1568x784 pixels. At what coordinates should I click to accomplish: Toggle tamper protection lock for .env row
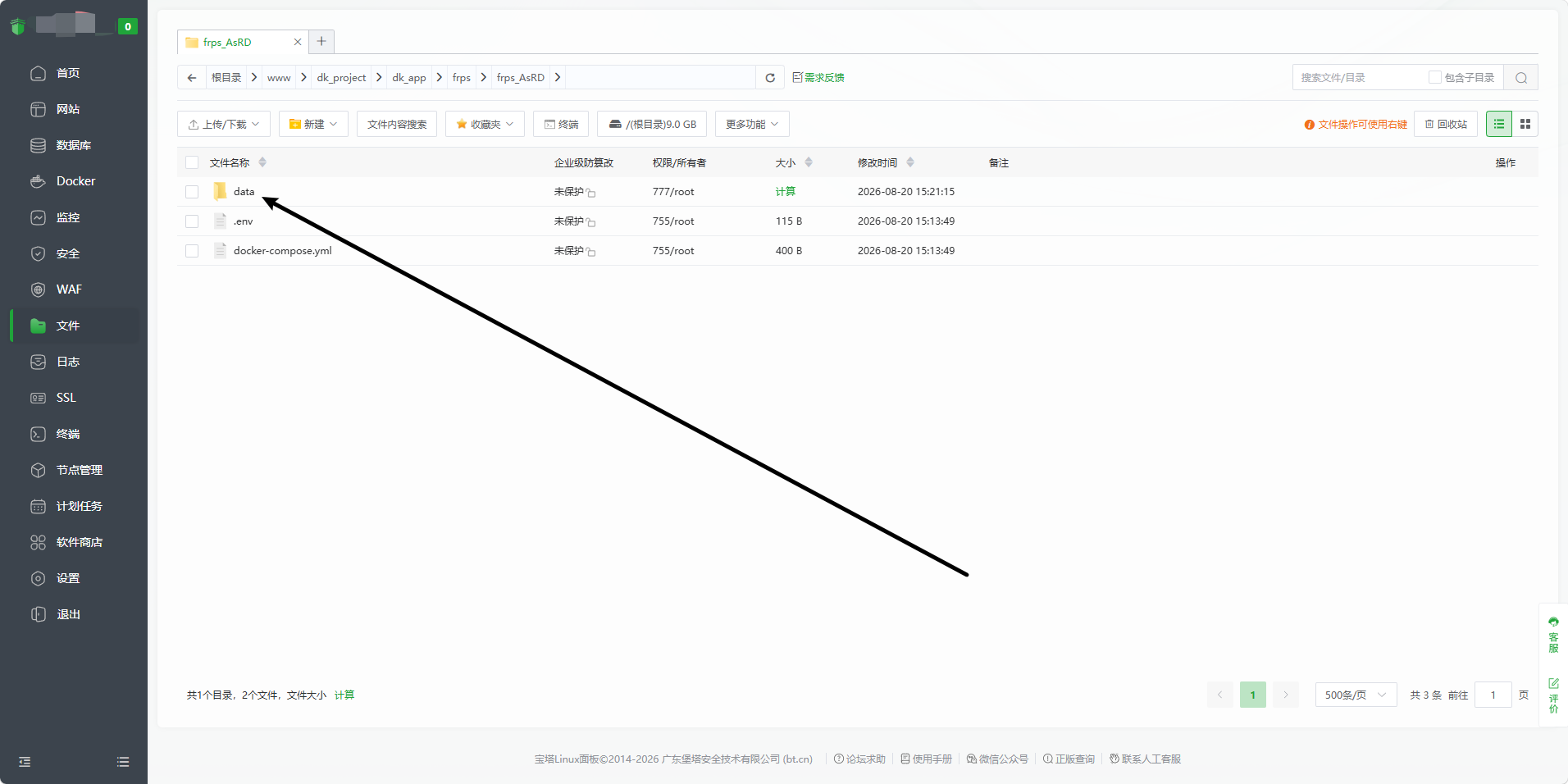pos(590,222)
